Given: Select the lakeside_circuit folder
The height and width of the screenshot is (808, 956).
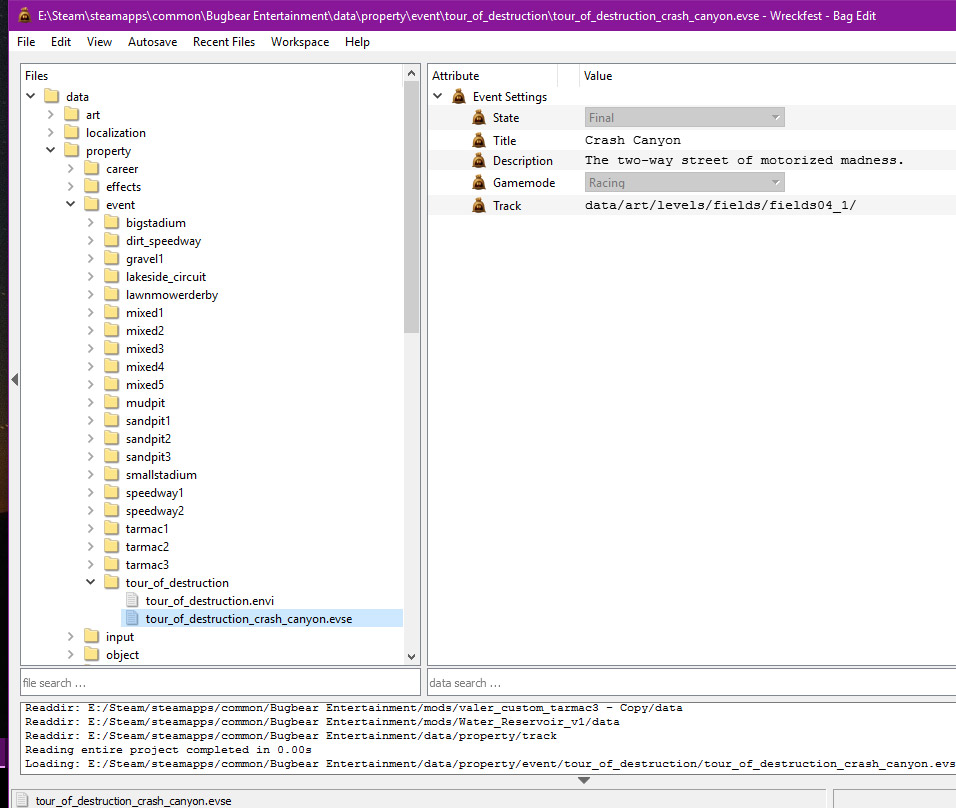Looking at the screenshot, I should (x=166, y=277).
